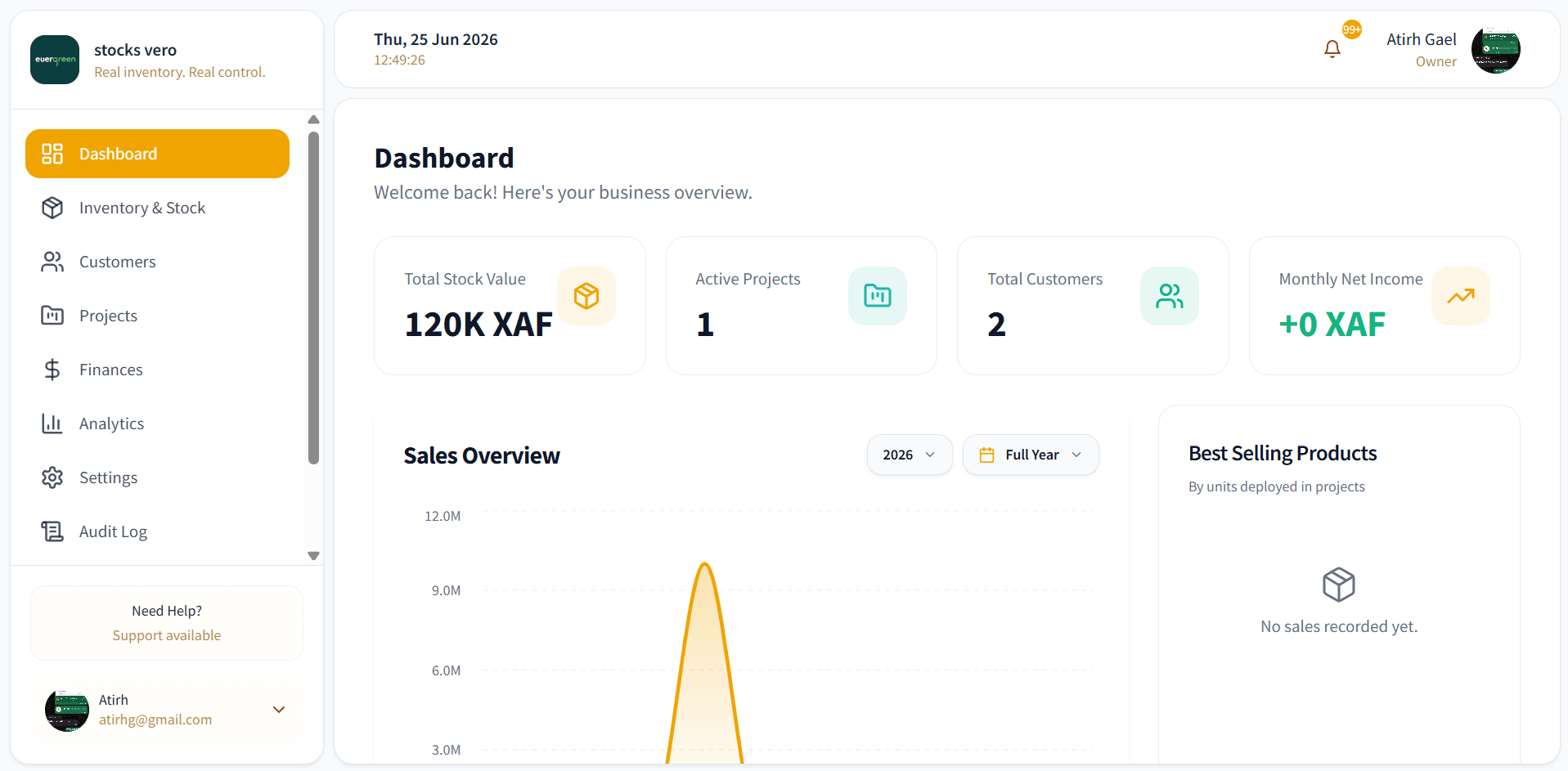1568x771 pixels.
Task: Click the date Thu, 25 Jun 2026
Action: click(x=436, y=39)
